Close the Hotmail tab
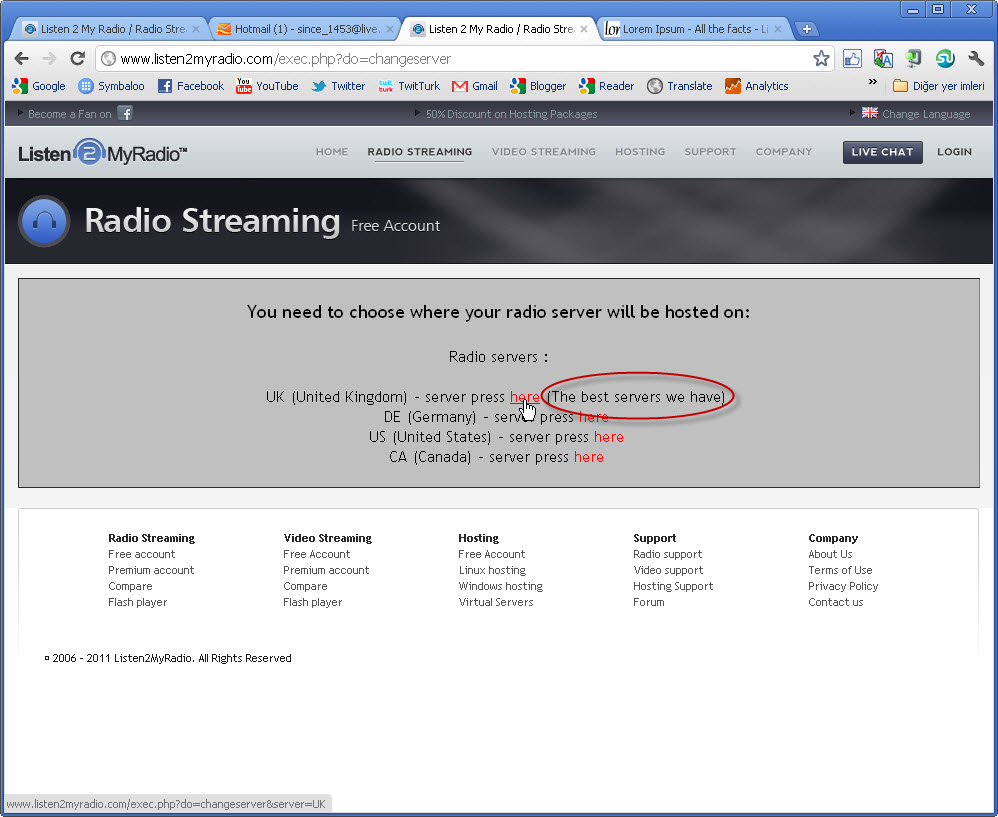 point(390,29)
